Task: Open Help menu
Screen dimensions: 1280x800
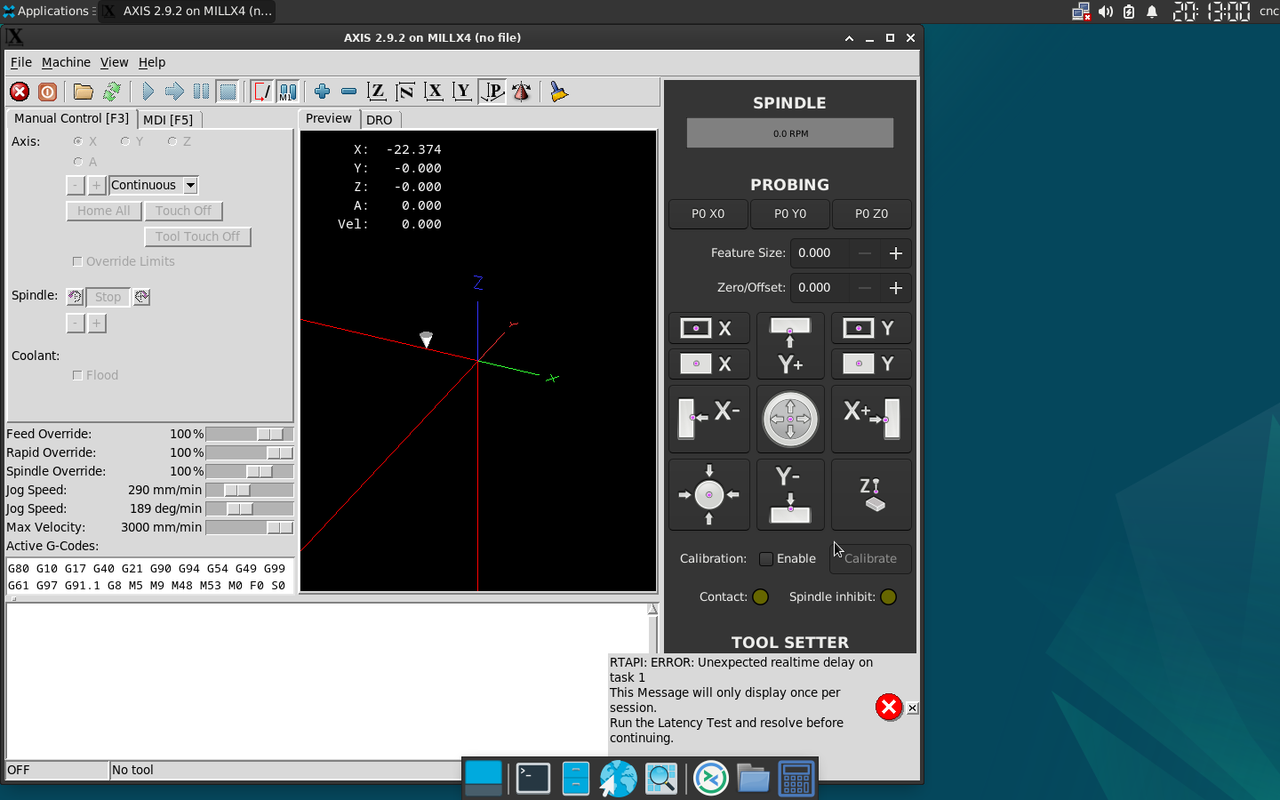Action: pos(152,62)
